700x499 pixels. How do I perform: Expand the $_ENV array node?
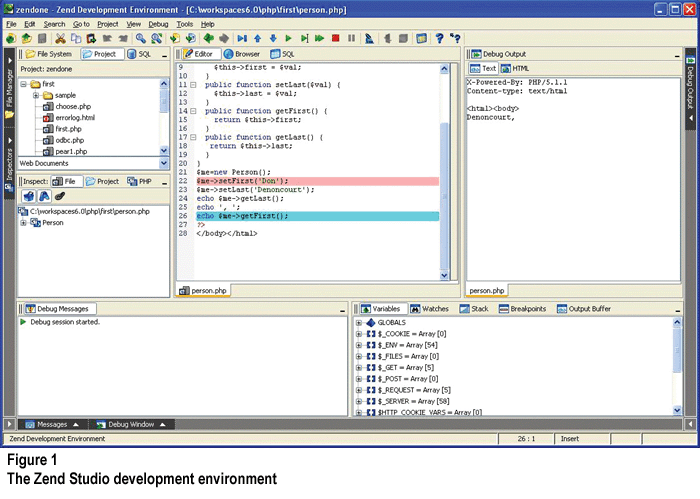(x=358, y=345)
